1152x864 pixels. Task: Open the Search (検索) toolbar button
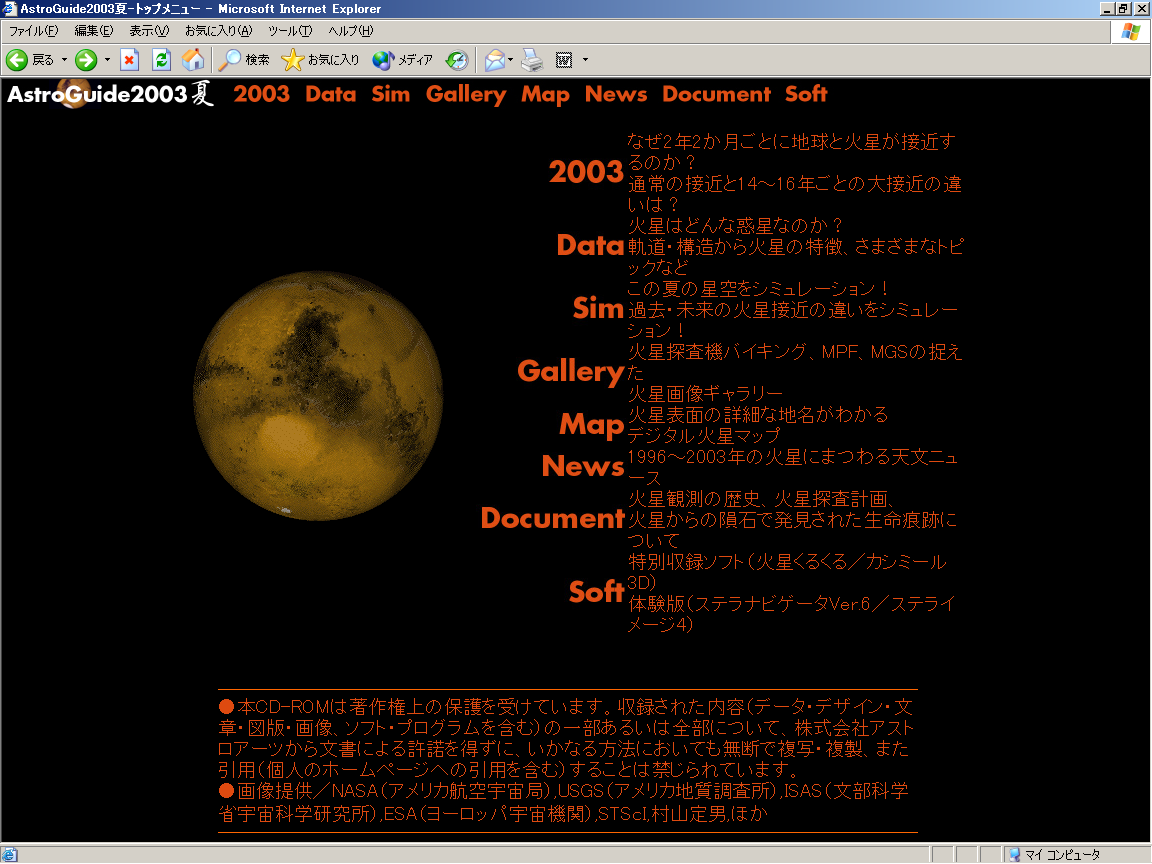(244, 60)
